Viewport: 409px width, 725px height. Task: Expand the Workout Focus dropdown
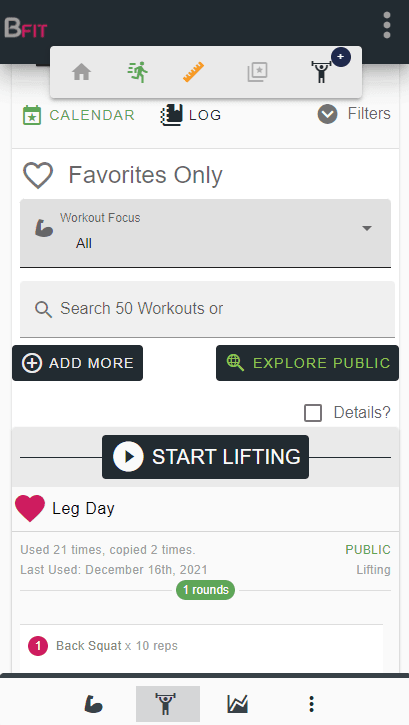coord(205,233)
